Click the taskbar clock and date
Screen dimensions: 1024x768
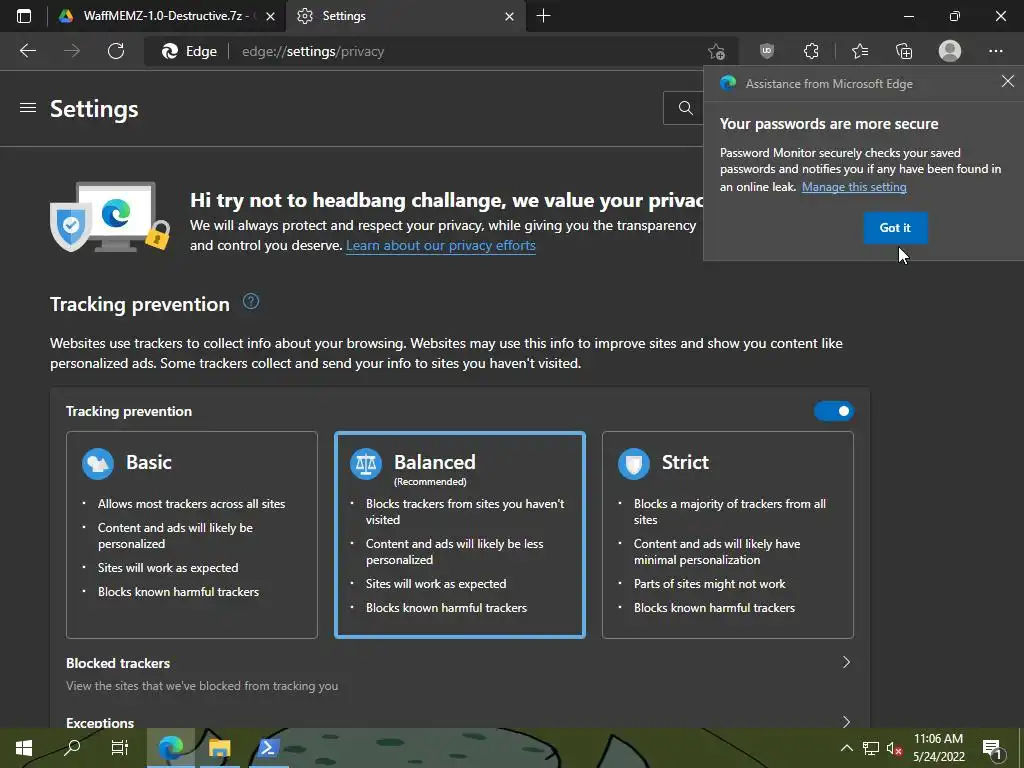tap(938, 748)
